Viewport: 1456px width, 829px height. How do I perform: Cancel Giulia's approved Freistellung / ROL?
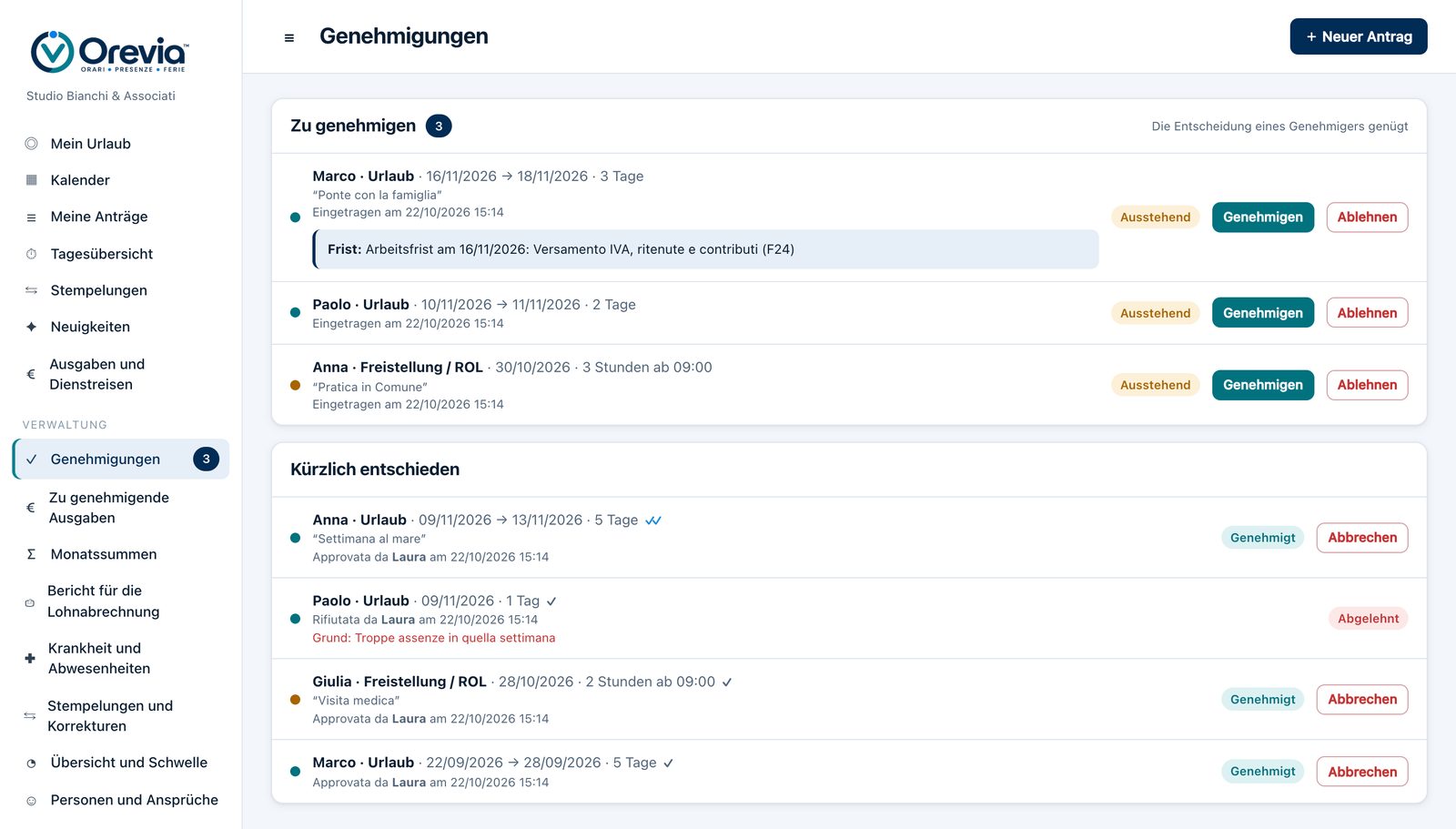click(x=1362, y=700)
